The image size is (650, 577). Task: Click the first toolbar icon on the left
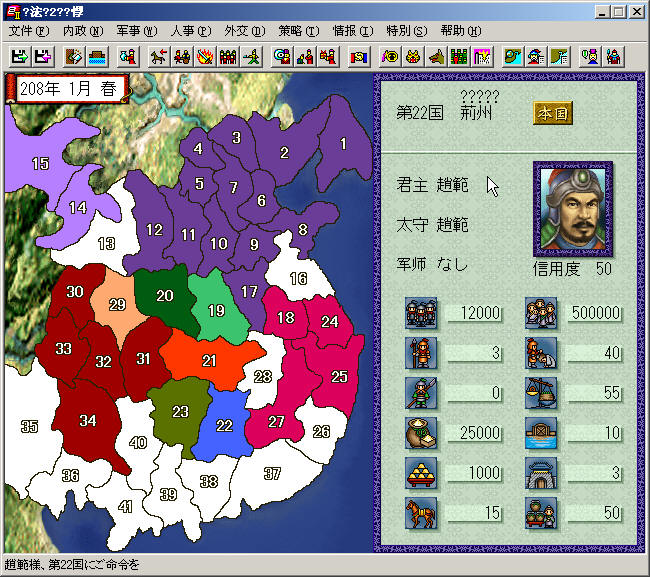[17, 55]
